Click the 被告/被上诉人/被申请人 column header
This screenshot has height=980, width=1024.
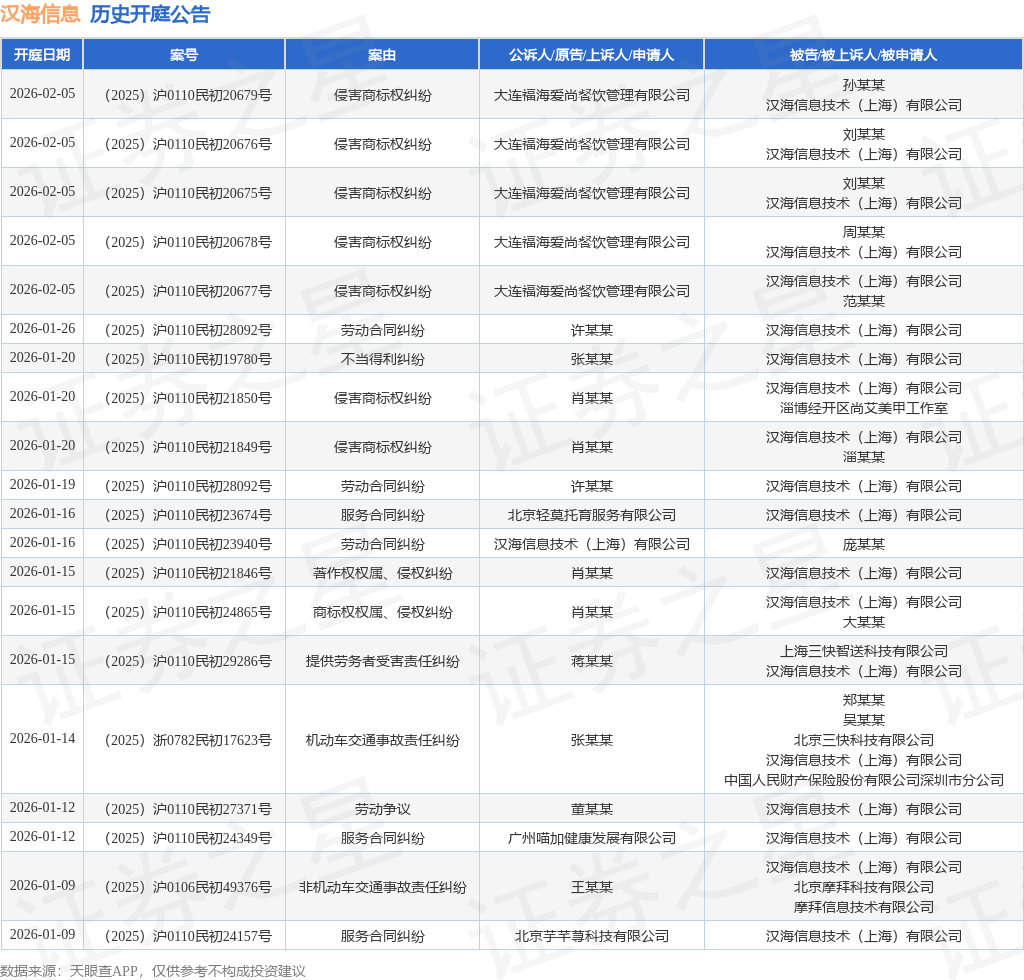pos(863,55)
